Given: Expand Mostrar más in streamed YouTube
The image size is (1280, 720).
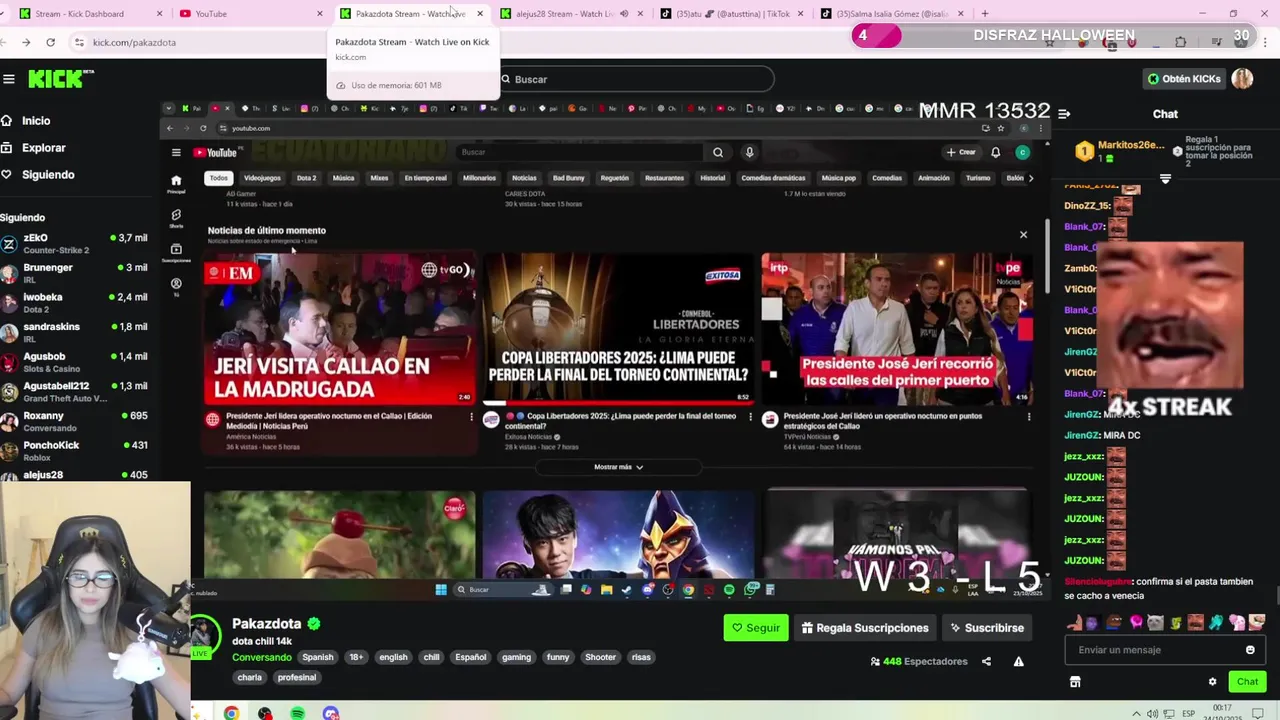Looking at the screenshot, I should (618, 467).
